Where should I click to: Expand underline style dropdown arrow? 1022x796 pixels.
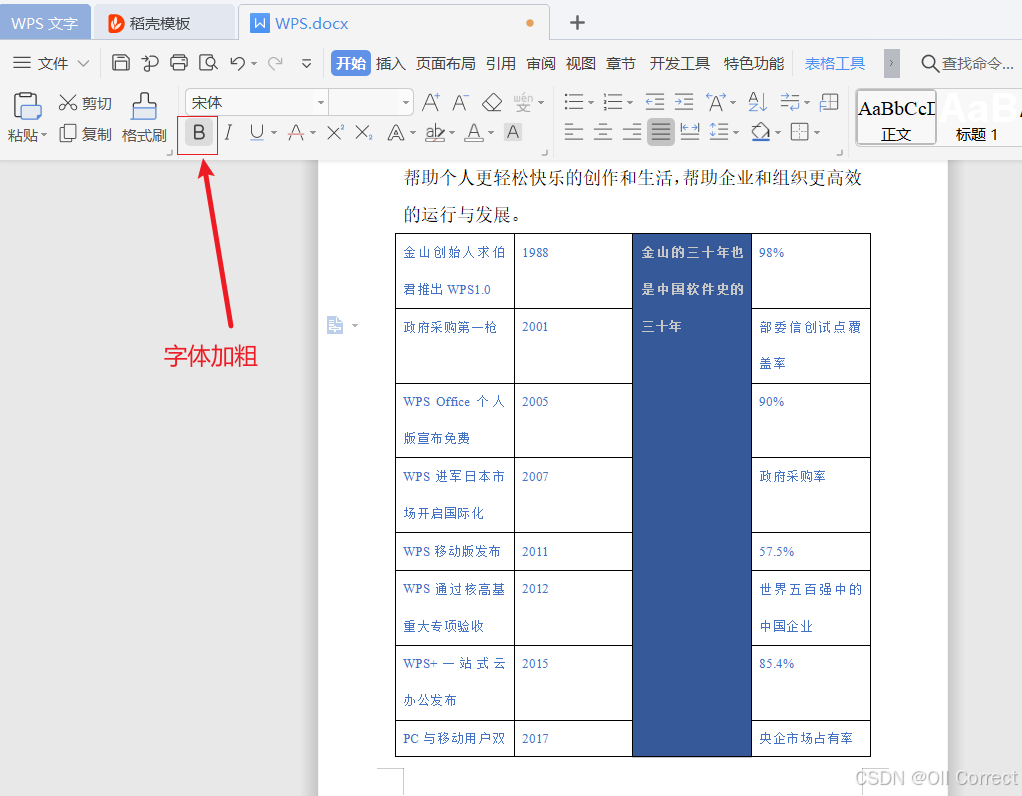click(274, 133)
